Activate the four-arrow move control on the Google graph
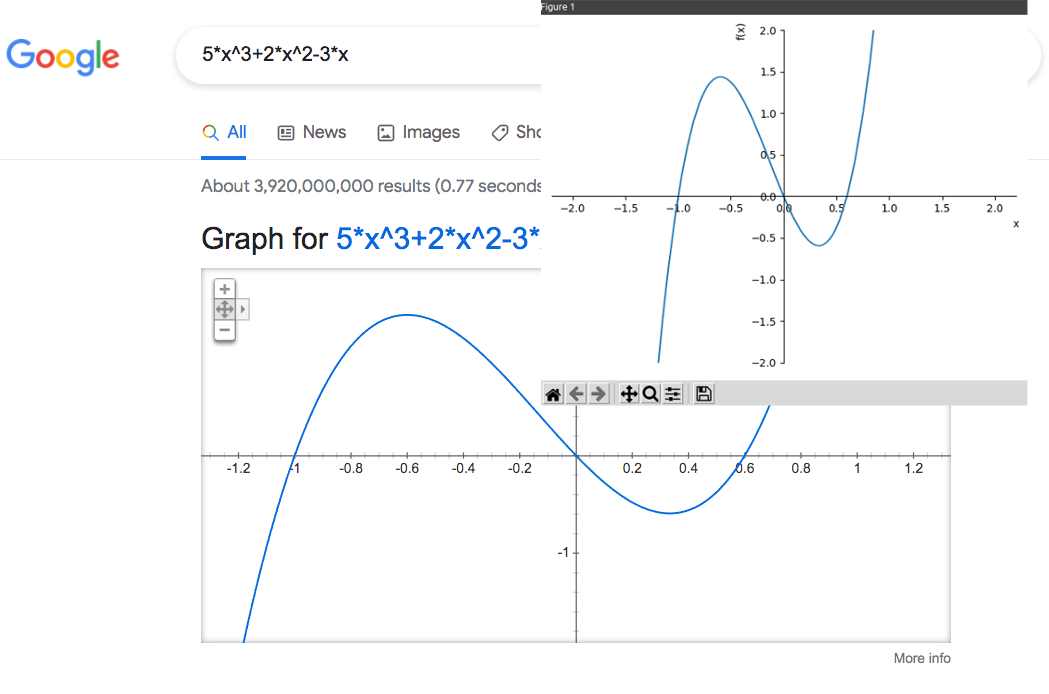This screenshot has height=694, width=1049. 224,309
